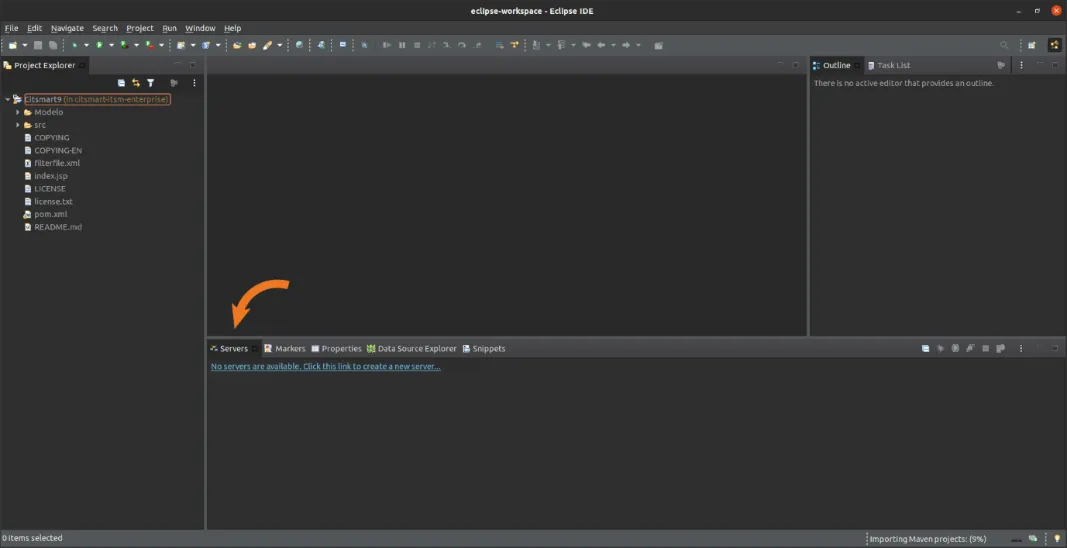Click the magnifier search icon at top right

pyautogui.click(x=1004, y=45)
